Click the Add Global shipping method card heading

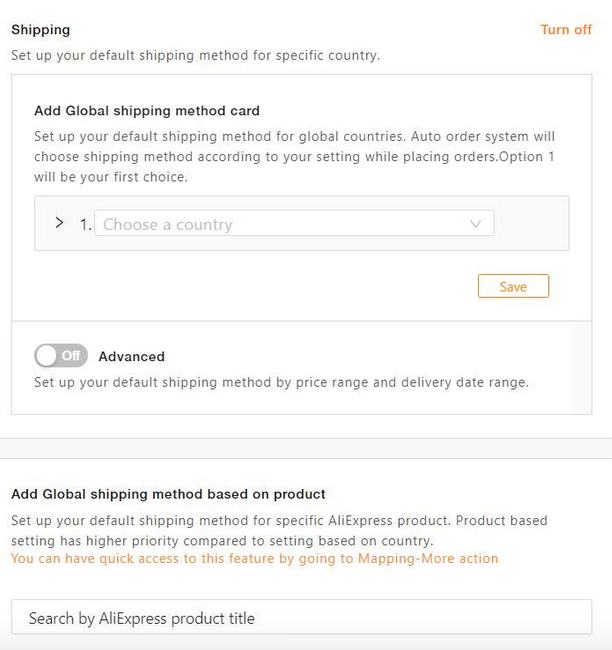147,111
